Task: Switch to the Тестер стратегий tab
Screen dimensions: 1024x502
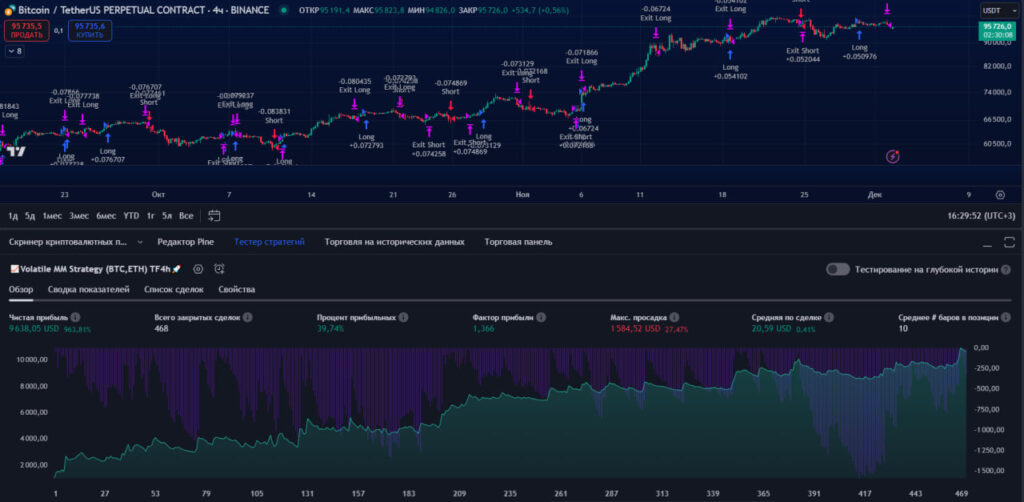Action: (x=269, y=242)
